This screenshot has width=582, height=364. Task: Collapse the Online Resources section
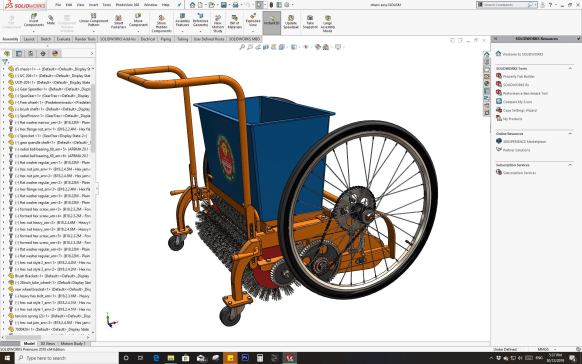[x=570, y=133]
